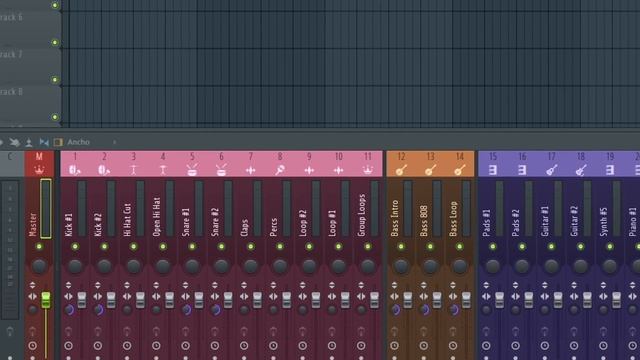Toggle the Track 7 mute light in the playlist
Viewport: 640px width, 360px height.
pos(55,80)
